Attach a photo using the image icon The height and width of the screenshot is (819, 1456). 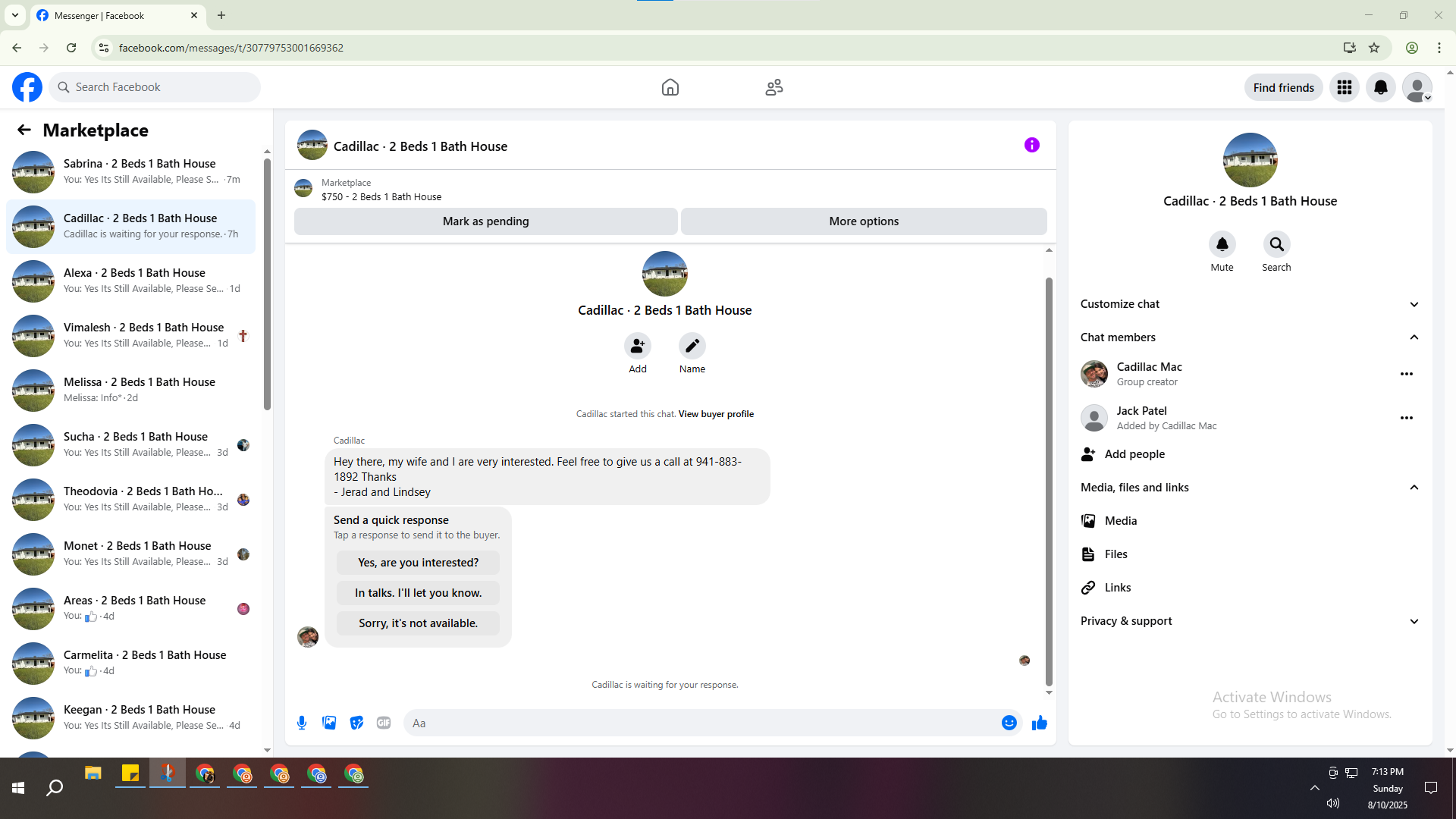point(329,723)
